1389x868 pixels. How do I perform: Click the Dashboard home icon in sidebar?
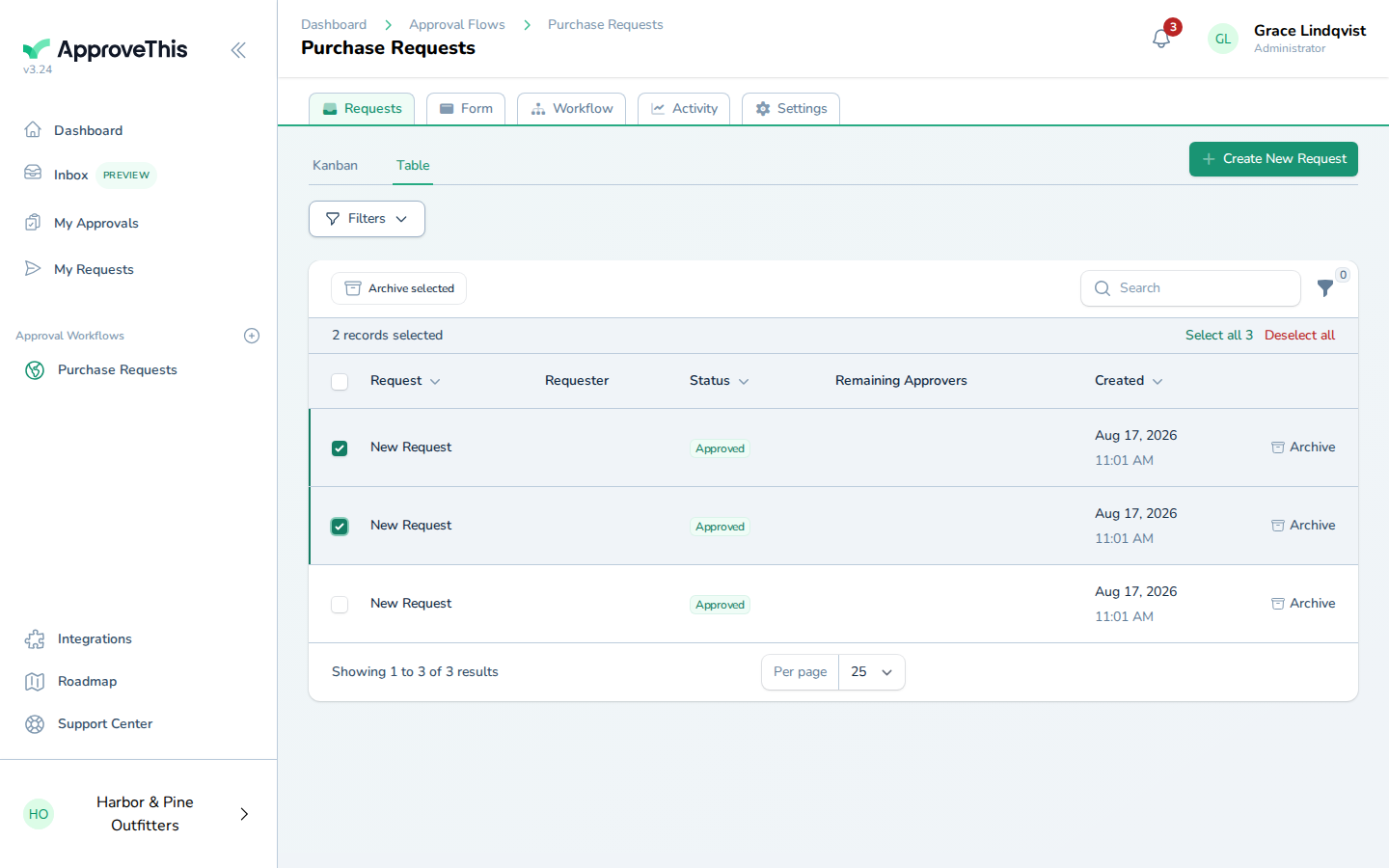pyautogui.click(x=33, y=129)
